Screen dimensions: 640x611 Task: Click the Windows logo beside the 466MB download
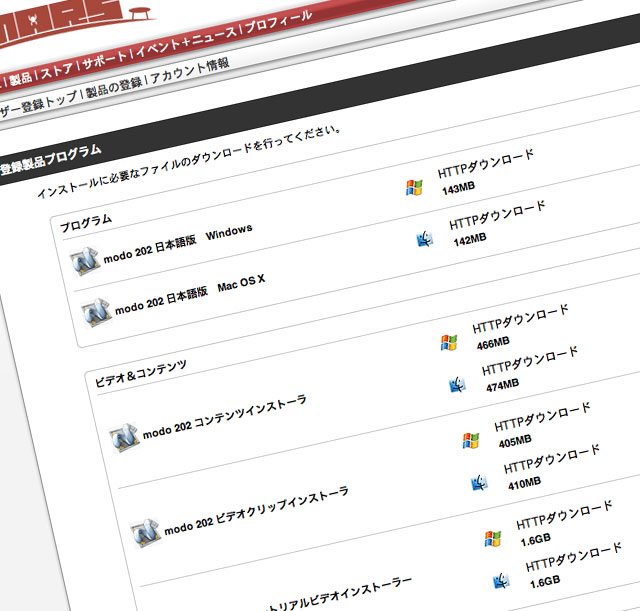449,342
